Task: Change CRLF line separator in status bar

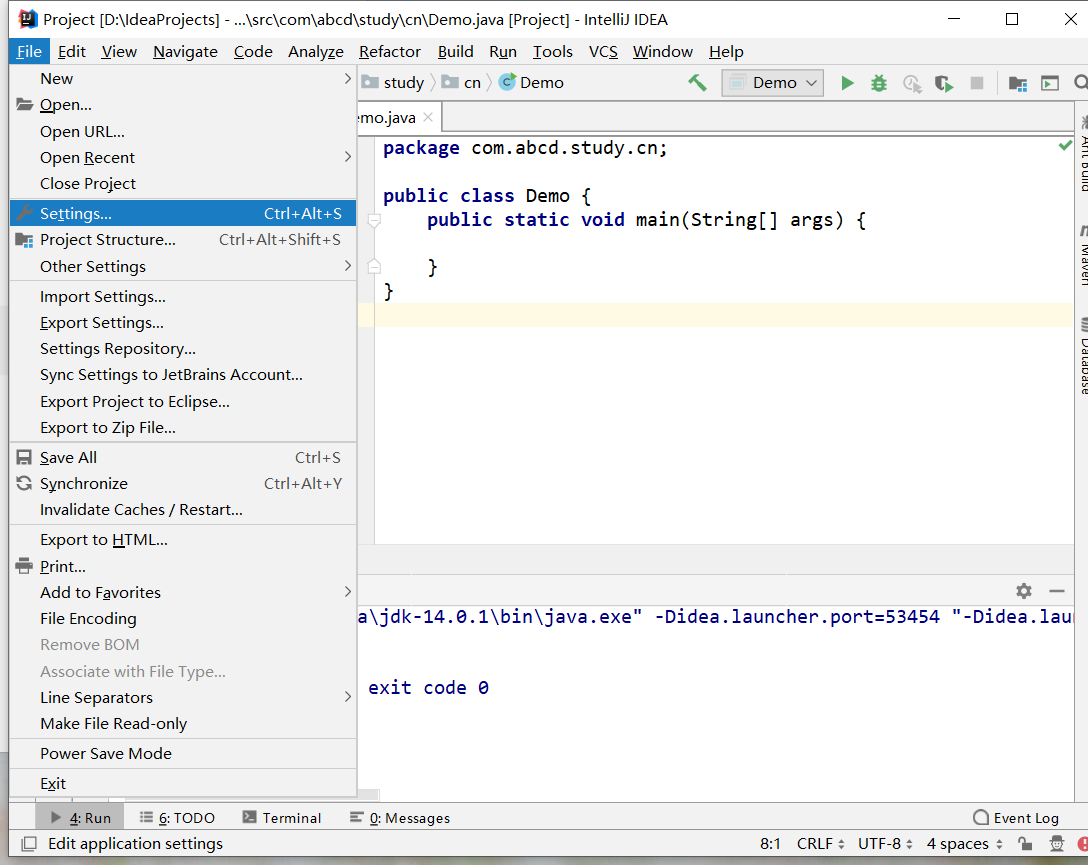Action: pyautogui.click(x=820, y=843)
